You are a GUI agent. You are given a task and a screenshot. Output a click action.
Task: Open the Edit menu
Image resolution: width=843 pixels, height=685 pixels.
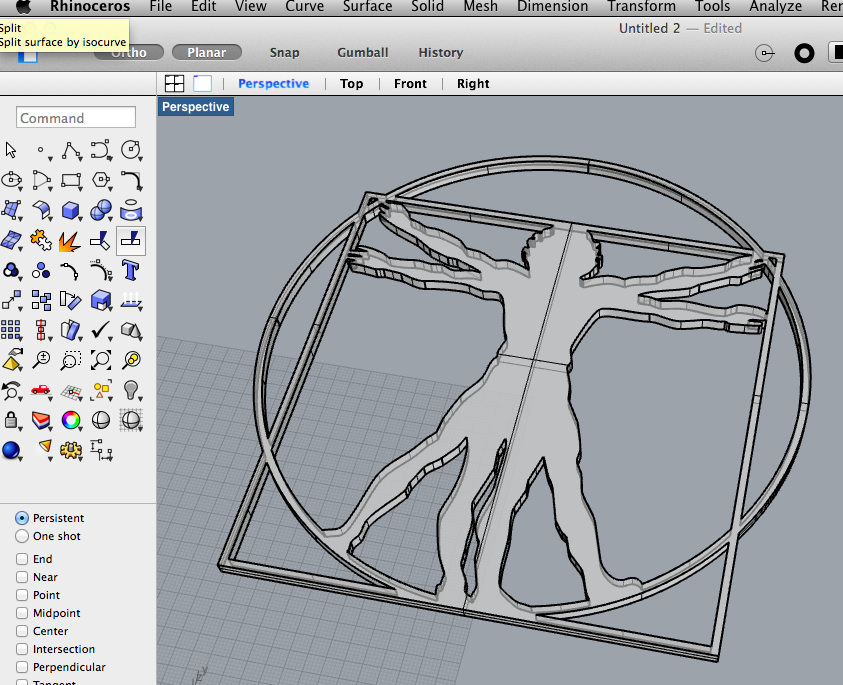point(204,6)
